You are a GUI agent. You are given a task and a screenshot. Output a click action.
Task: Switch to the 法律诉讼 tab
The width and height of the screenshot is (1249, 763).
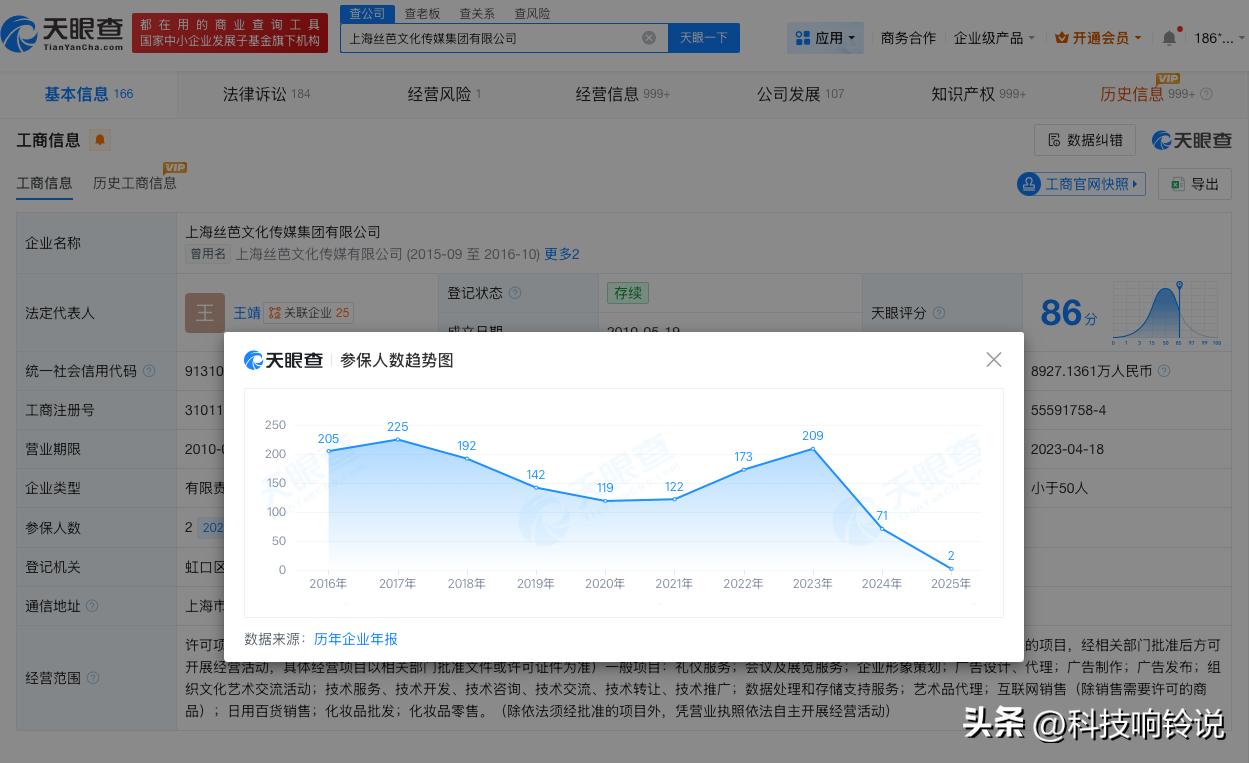click(257, 94)
